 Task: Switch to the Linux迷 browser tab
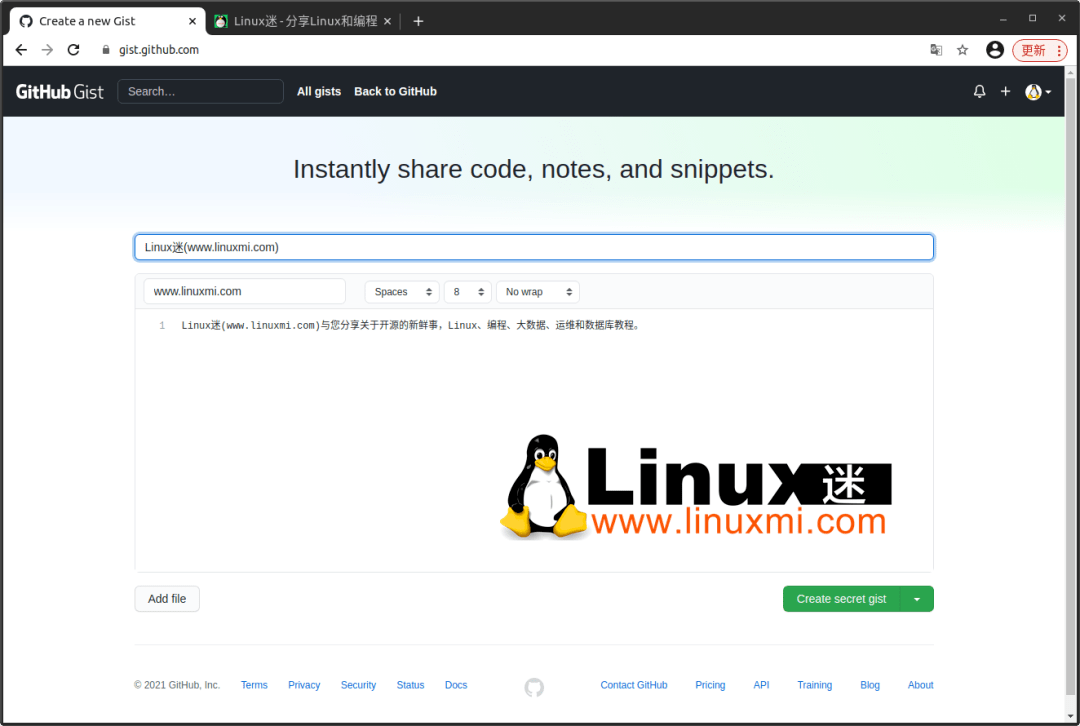[300, 20]
